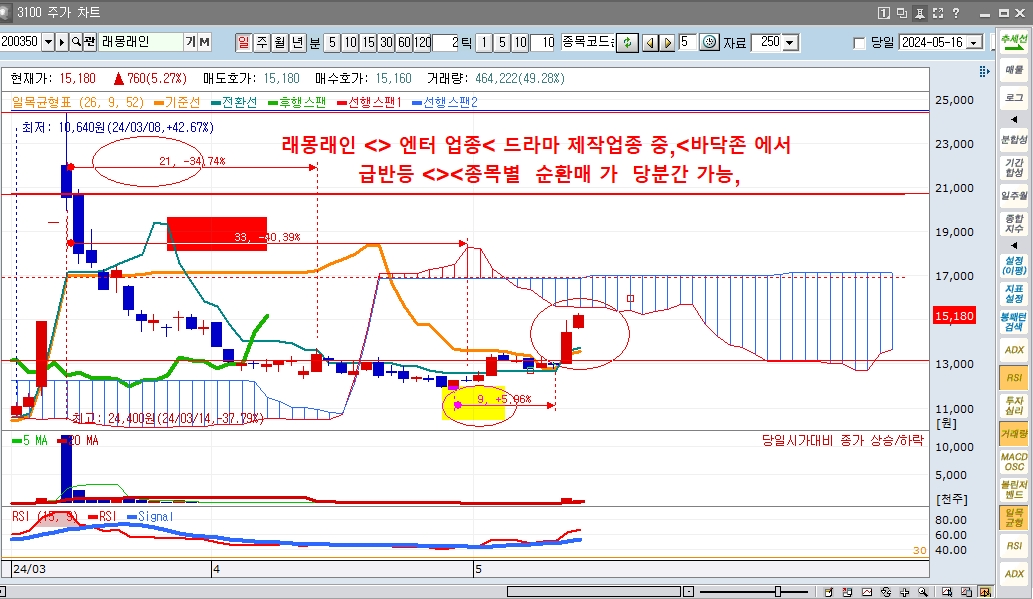Image resolution: width=1033 pixels, height=599 pixels.
Task: Open the stock code 200350 dropdown
Action: (47, 42)
